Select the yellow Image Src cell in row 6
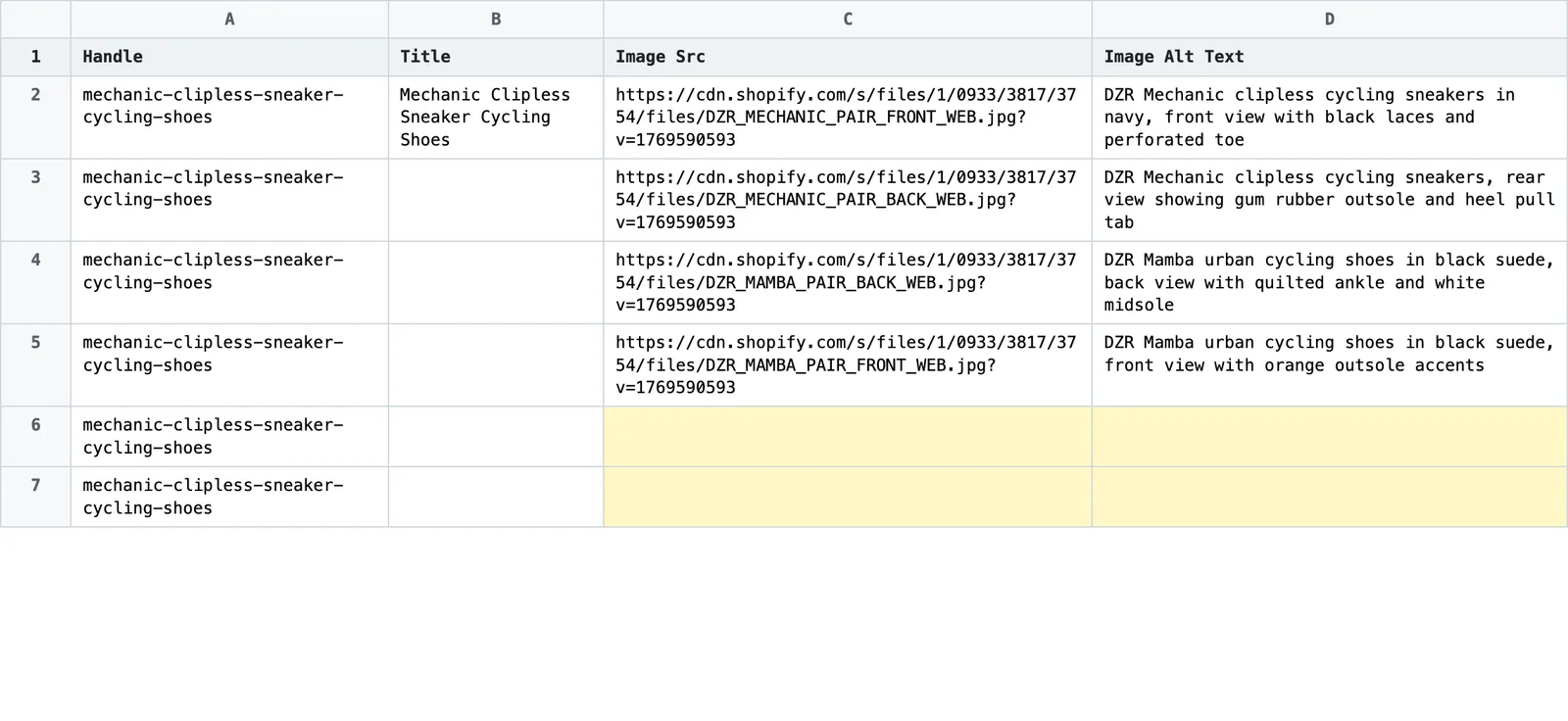 848,437
